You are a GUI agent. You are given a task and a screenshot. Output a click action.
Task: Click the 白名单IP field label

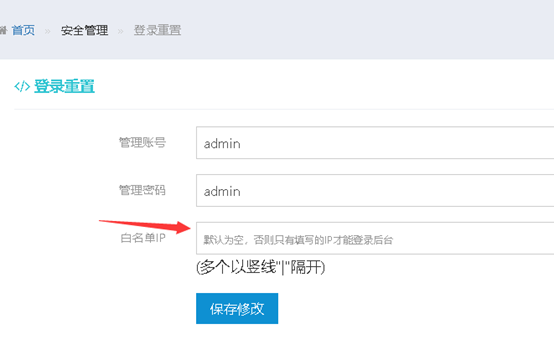point(143,238)
